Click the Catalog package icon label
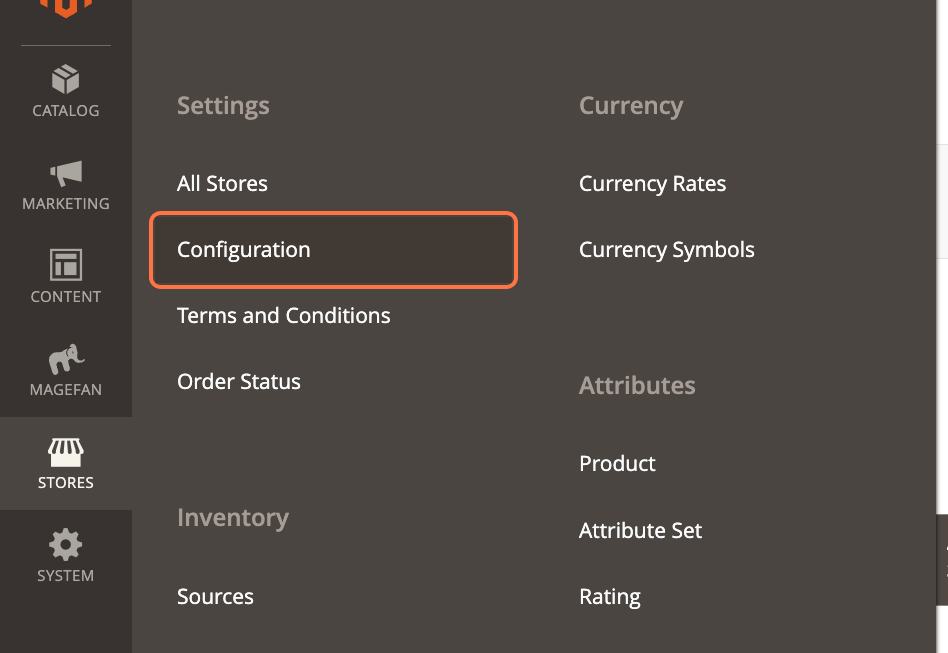The height and width of the screenshot is (653, 948). [x=65, y=110]
